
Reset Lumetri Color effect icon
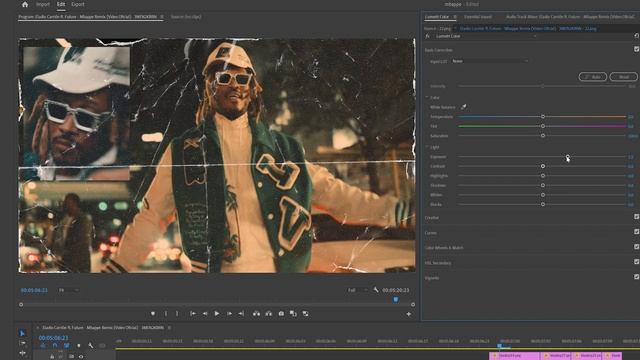coord(636,36)
